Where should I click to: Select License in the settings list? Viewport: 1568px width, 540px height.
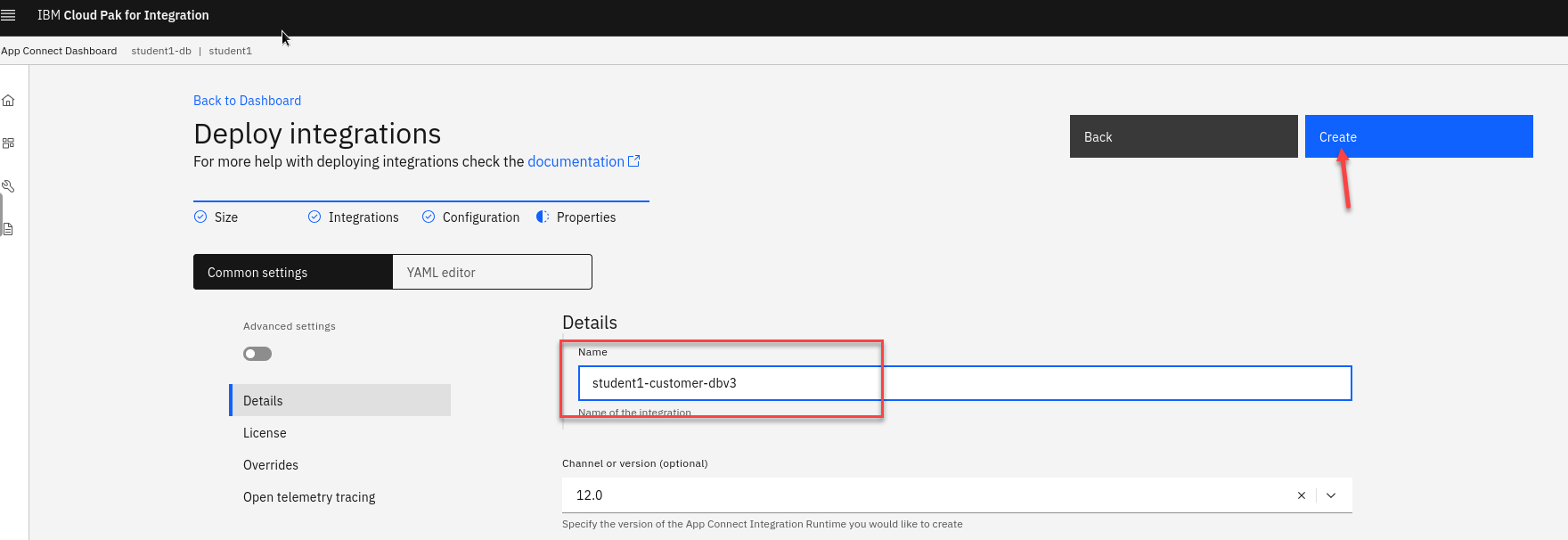(x=265, y=433)
